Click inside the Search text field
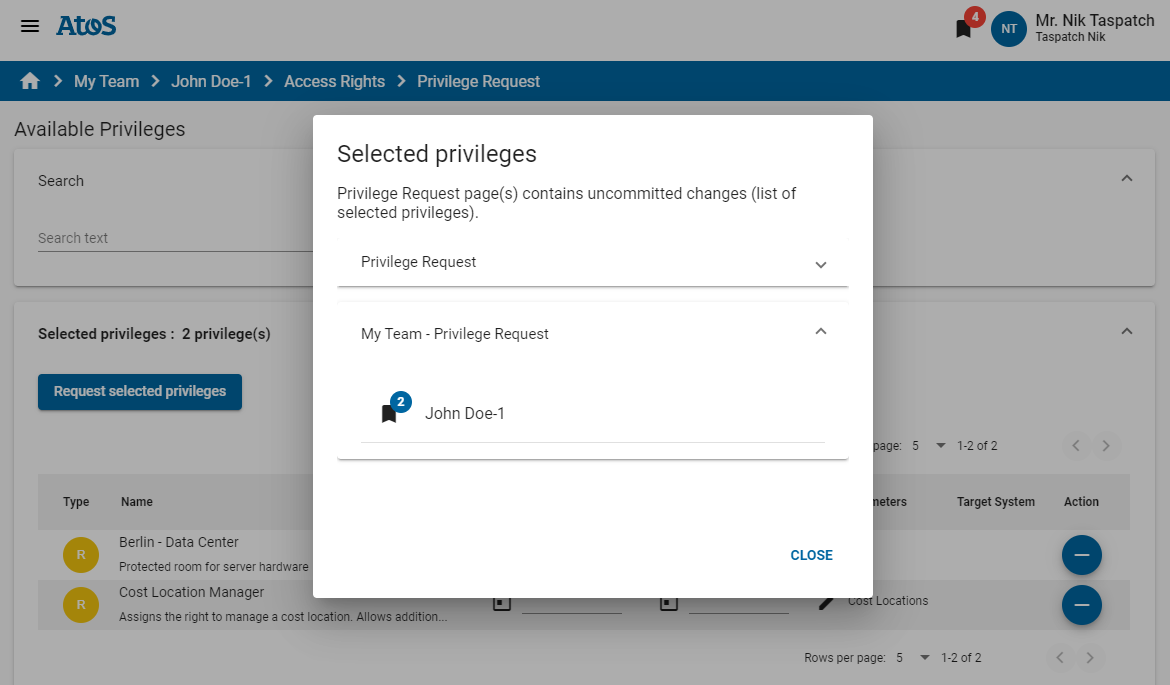 tap(160, 238)
